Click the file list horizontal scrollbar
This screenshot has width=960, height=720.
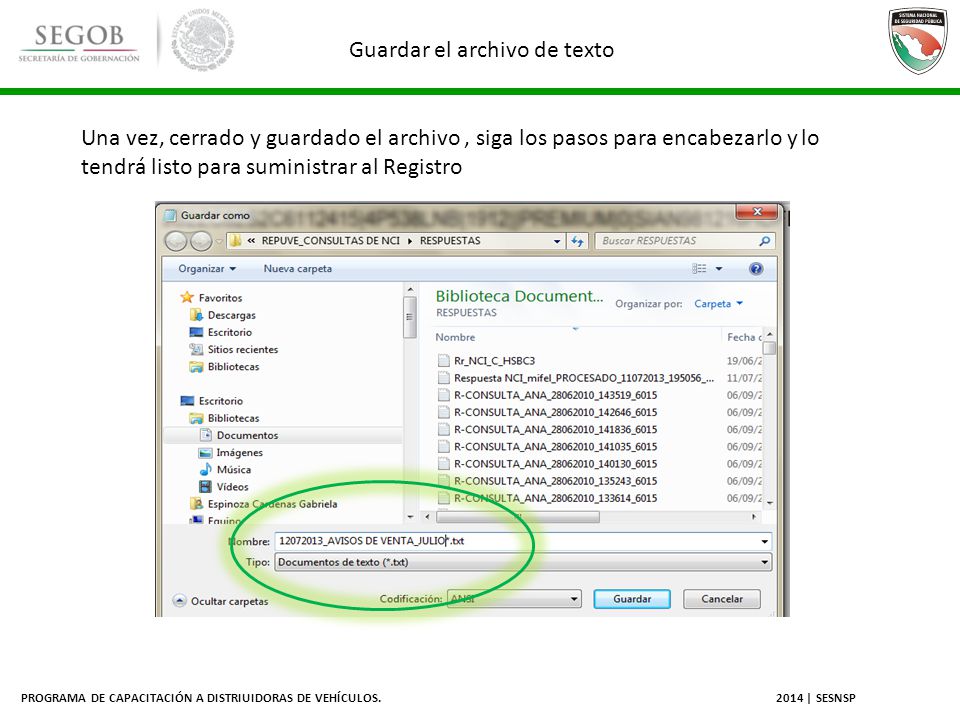pos(518,517)
